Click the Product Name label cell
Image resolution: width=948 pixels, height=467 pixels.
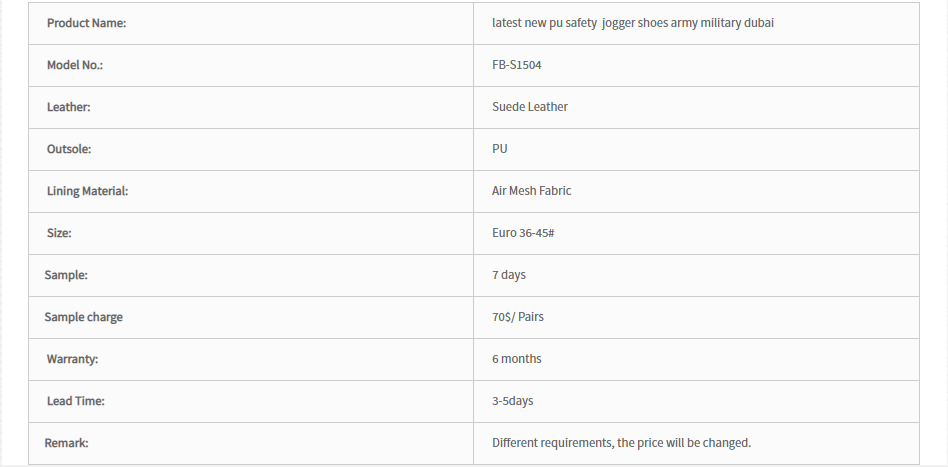tap(251, 23)
